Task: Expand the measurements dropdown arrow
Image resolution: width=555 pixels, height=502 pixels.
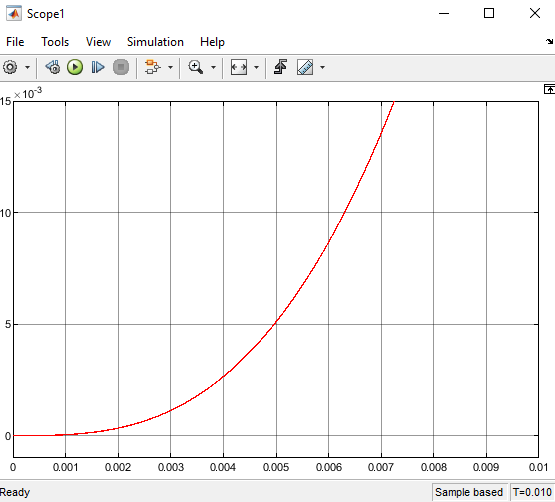Action: (322, 67)
